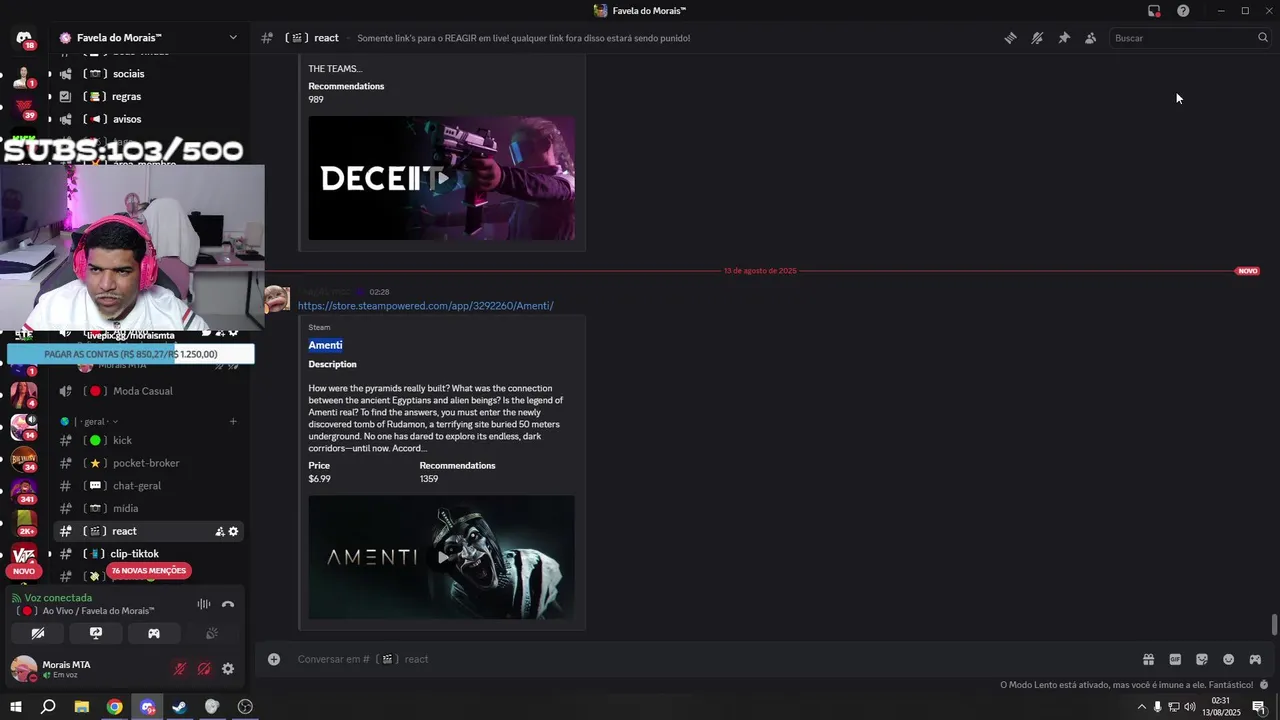Toggle the member list icon
The height and width of the screenshot is (720, 1280).
click(x=1090, y=38)
